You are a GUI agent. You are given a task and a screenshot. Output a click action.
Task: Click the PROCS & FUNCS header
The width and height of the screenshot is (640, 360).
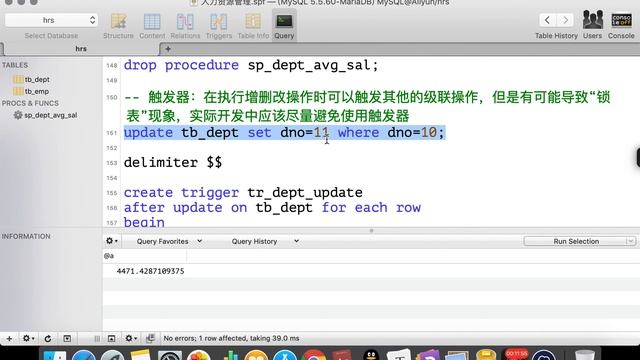coord(30,103)
